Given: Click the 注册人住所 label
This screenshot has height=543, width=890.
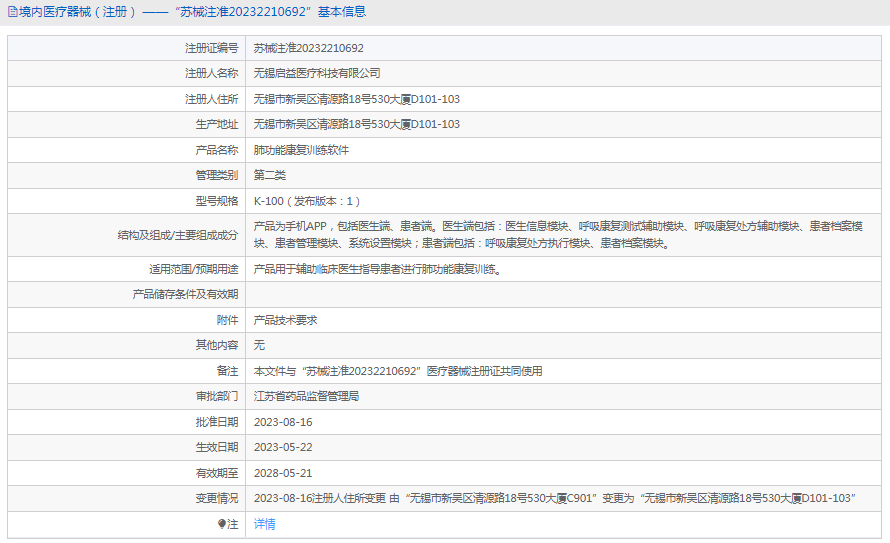Looking at the screenshot, I should (x=211, y=99).
